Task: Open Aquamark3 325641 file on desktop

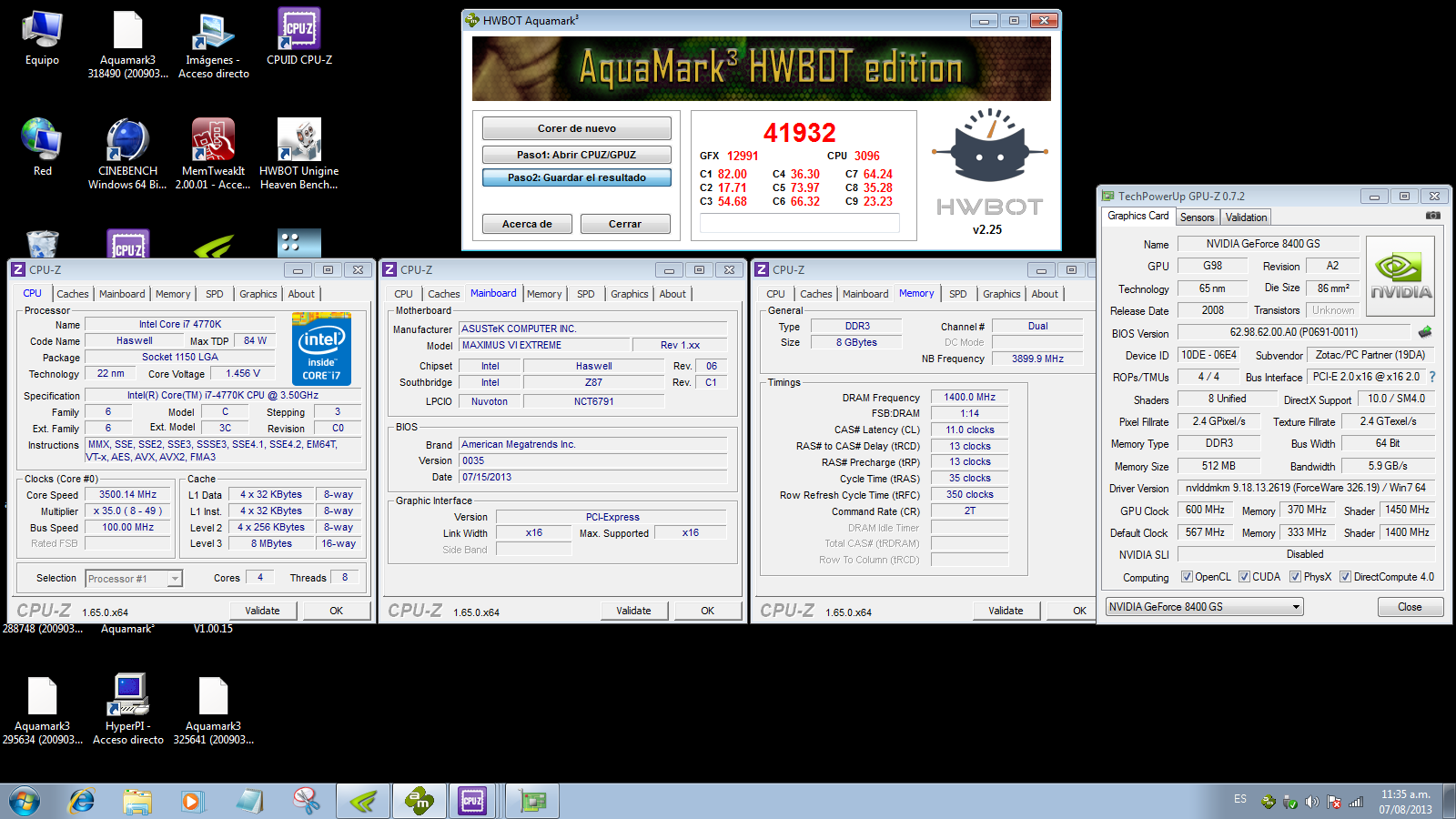Action: click(x=213, y=710)
